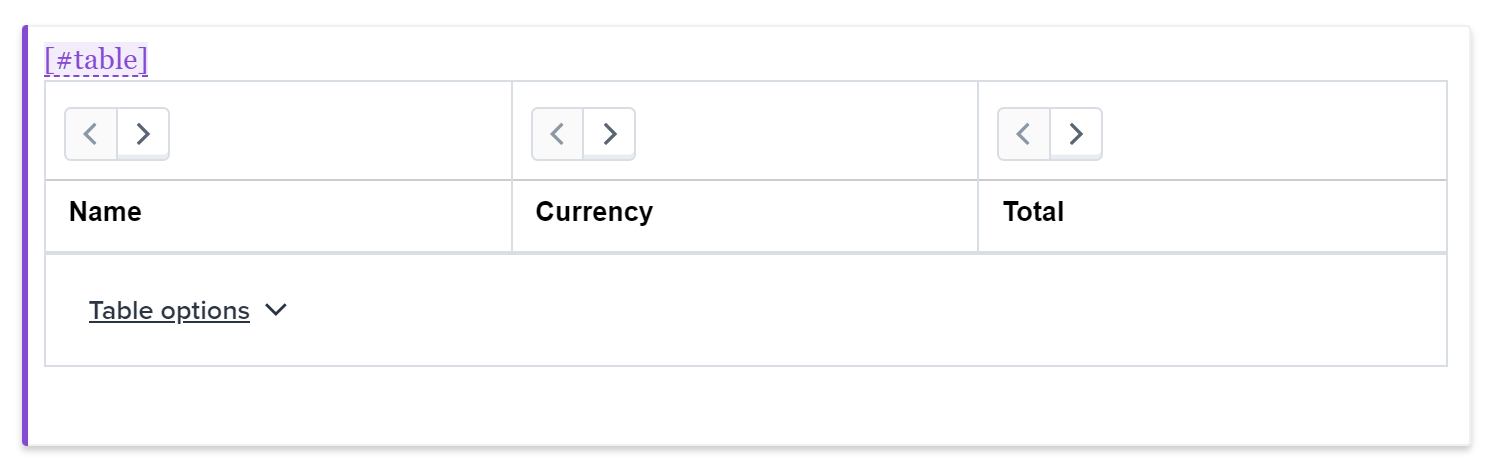
Task: Click empty space beside the Name column arrows
Action: (340, 134)
